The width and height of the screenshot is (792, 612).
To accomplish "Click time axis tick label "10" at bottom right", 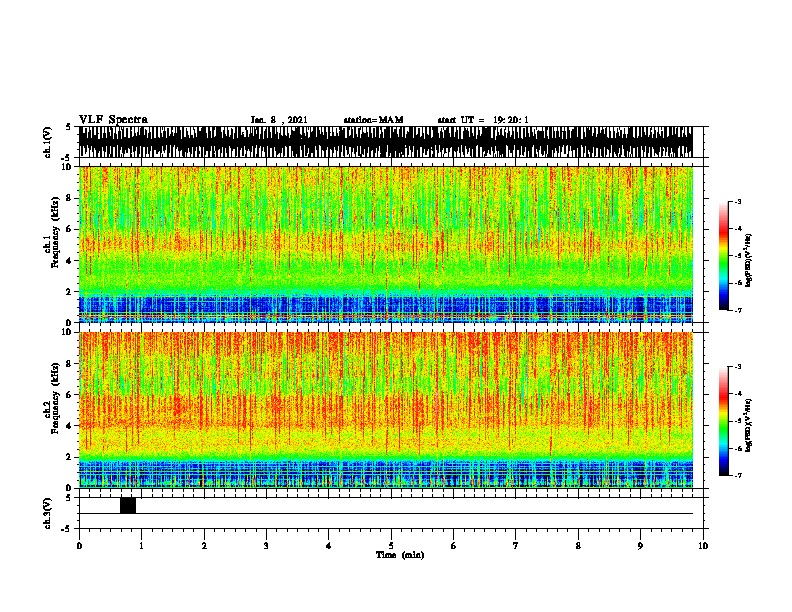I will (x=703, y=546).
